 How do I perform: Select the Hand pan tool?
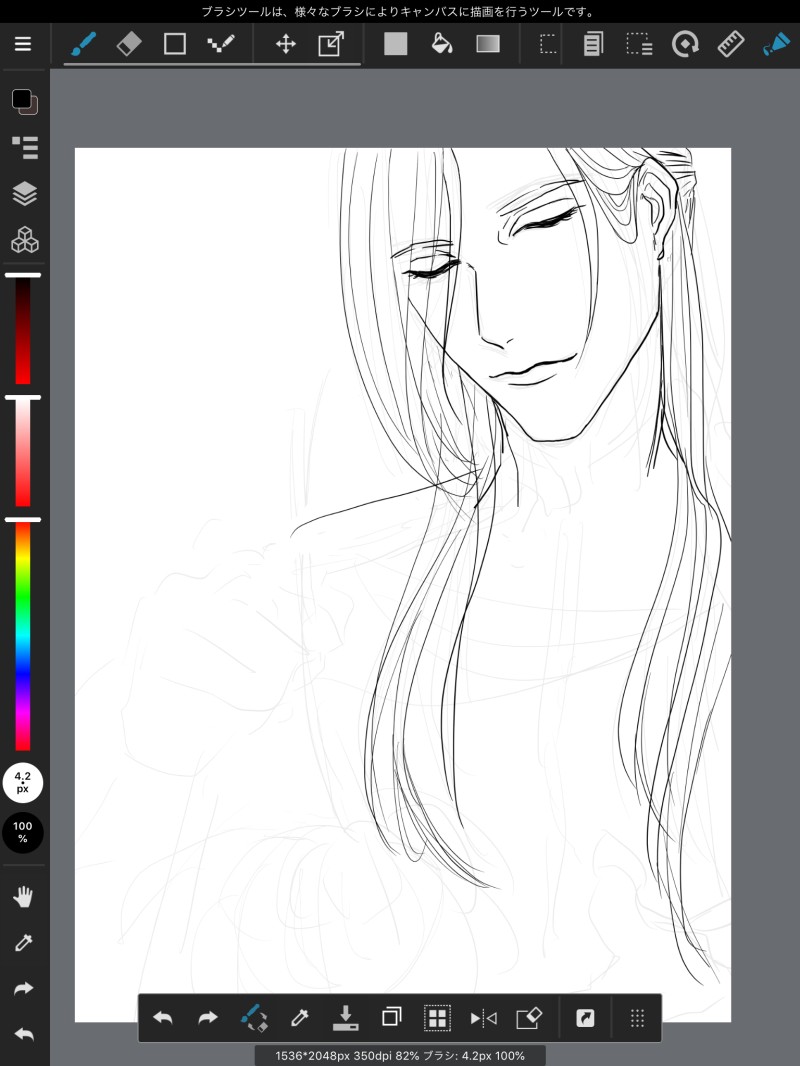23,897
